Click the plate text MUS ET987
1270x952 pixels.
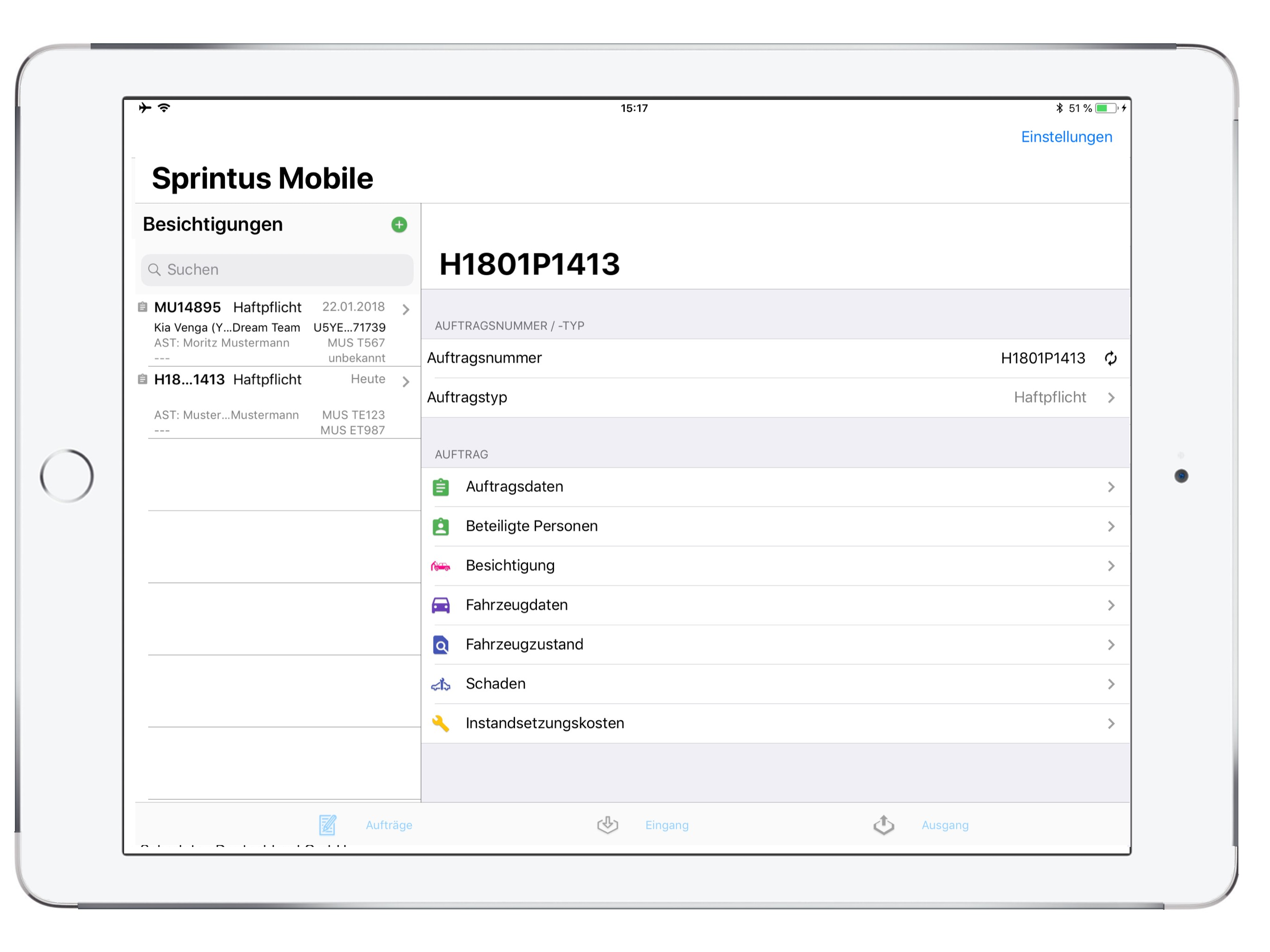click(x=352, y=430)
